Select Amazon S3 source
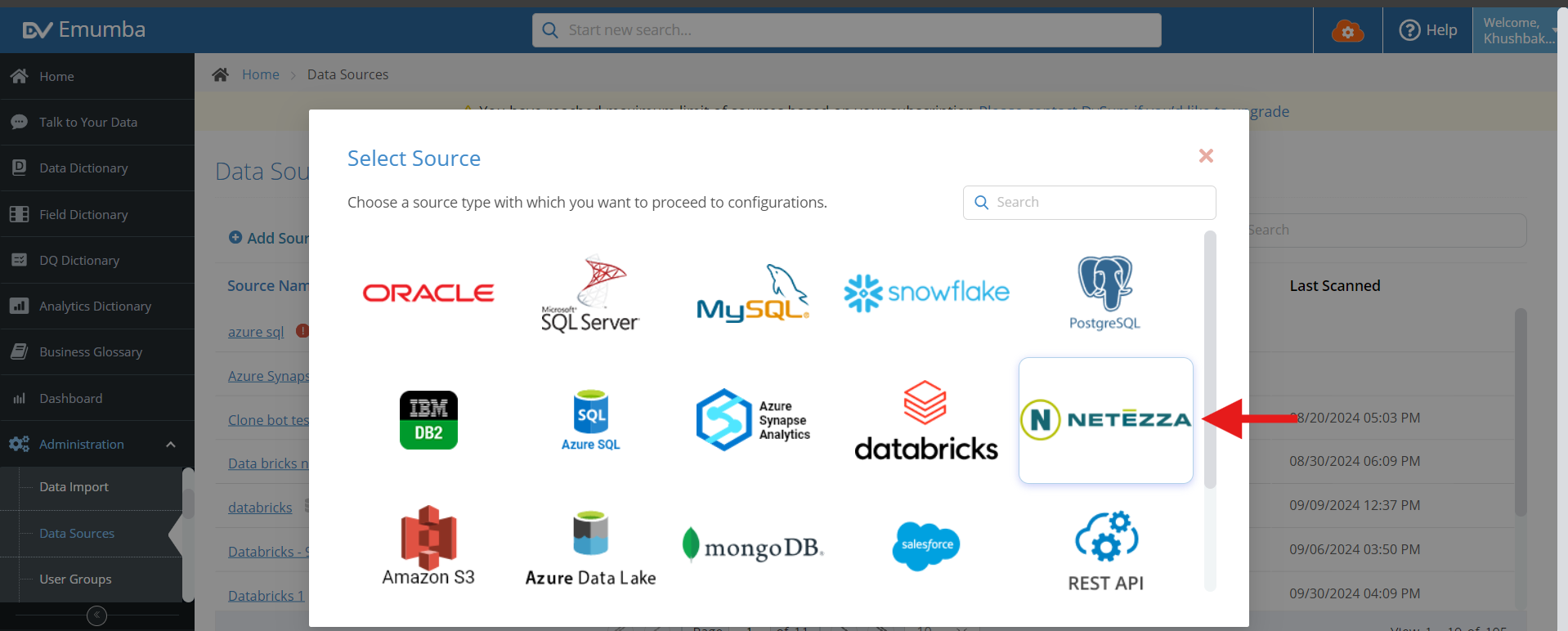 click(x=428, y=546)
